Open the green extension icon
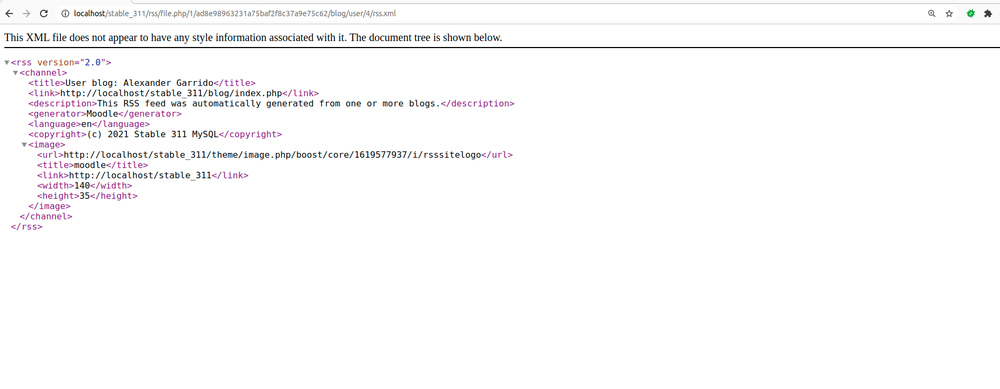 click(x=971, y=13)
